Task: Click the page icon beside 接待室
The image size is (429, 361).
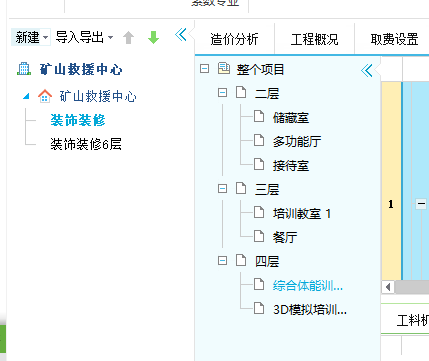Action: pyautogui.click(x=259, y=164)
